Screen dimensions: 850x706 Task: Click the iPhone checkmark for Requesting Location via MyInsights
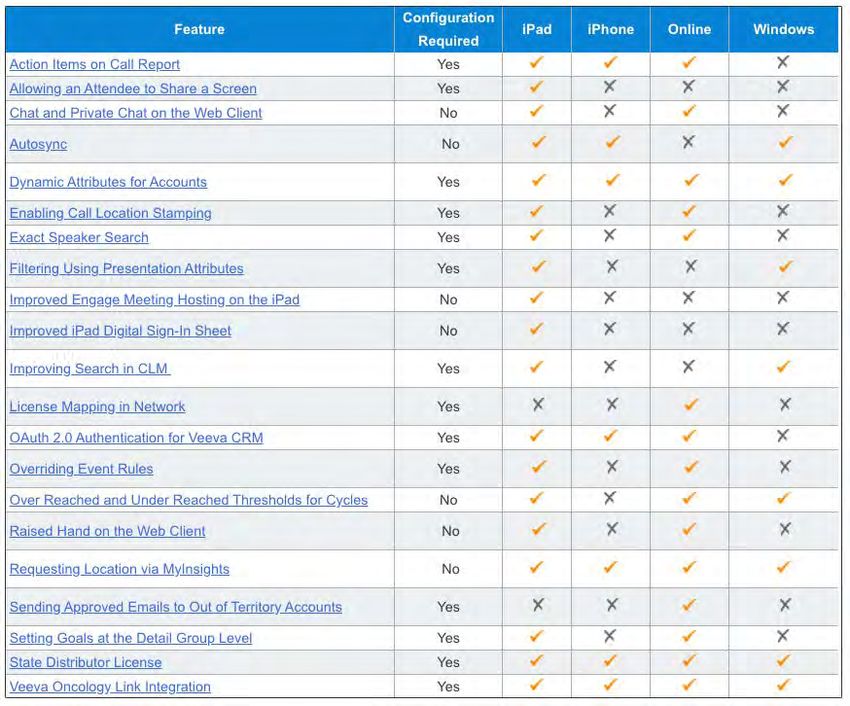pos(611,567)
